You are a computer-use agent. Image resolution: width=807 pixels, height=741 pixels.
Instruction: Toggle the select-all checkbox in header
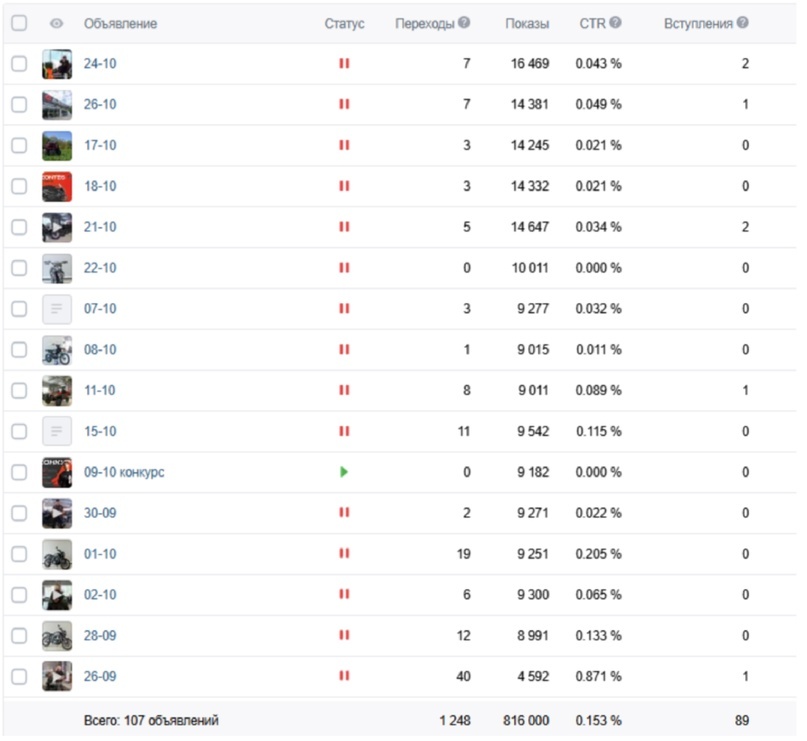pos(19,23)
